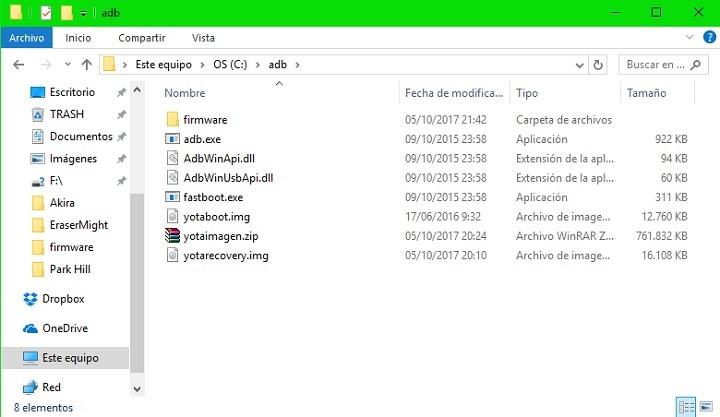Click the New folder quick access icon

67,13
